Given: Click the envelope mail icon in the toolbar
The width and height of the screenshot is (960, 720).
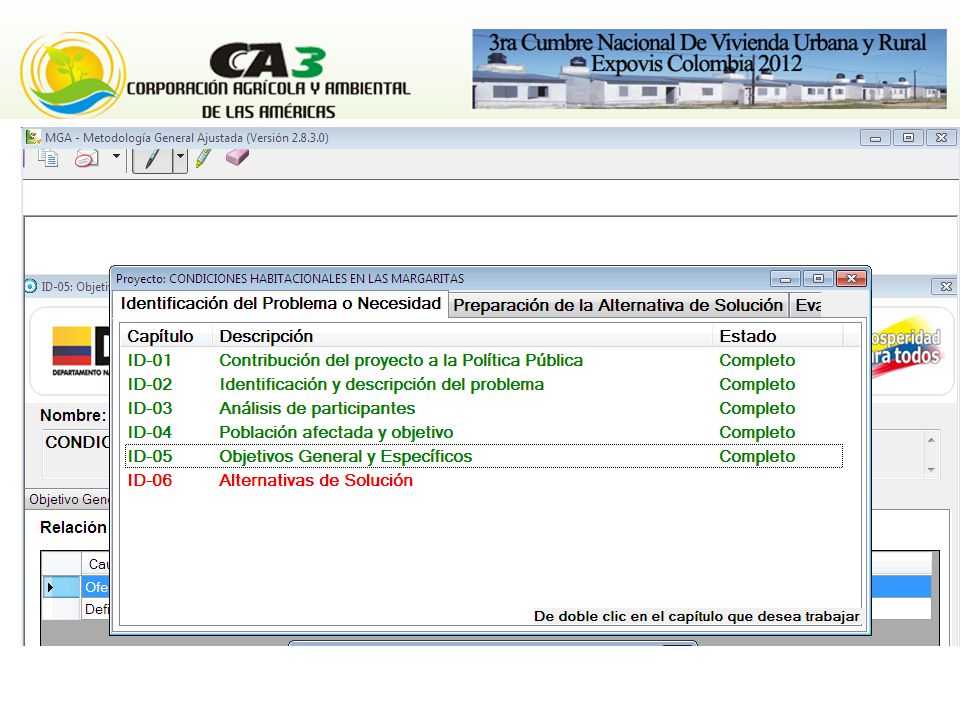Looking at the screenshot, I should pos(86,159).
